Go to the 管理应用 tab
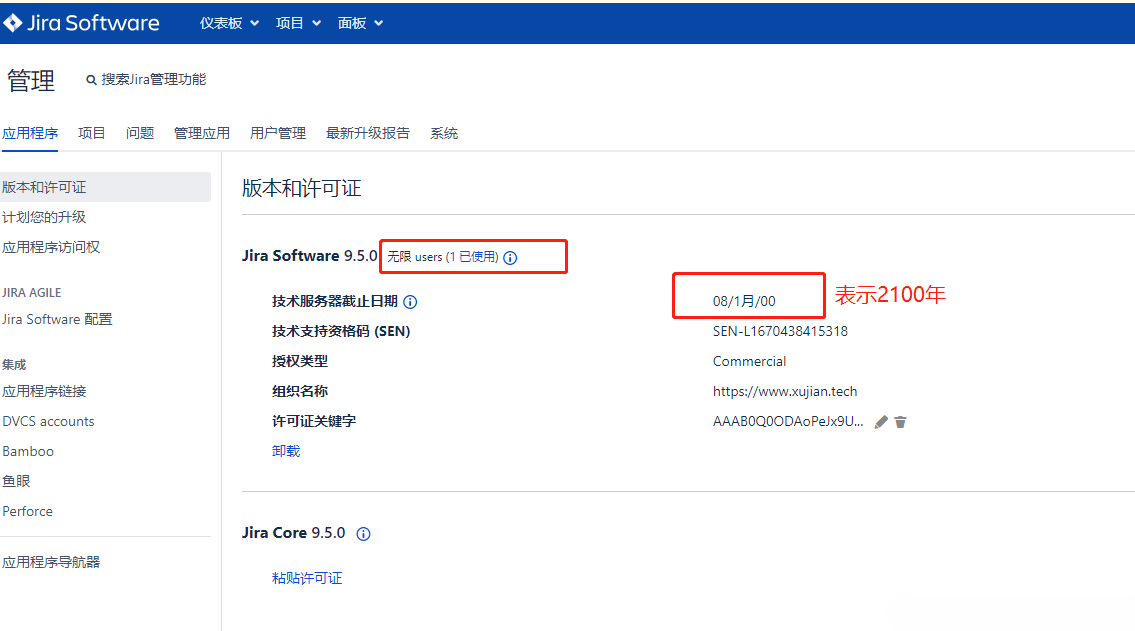This screenshot has width=1135, height=631. (x=202, y=133)
